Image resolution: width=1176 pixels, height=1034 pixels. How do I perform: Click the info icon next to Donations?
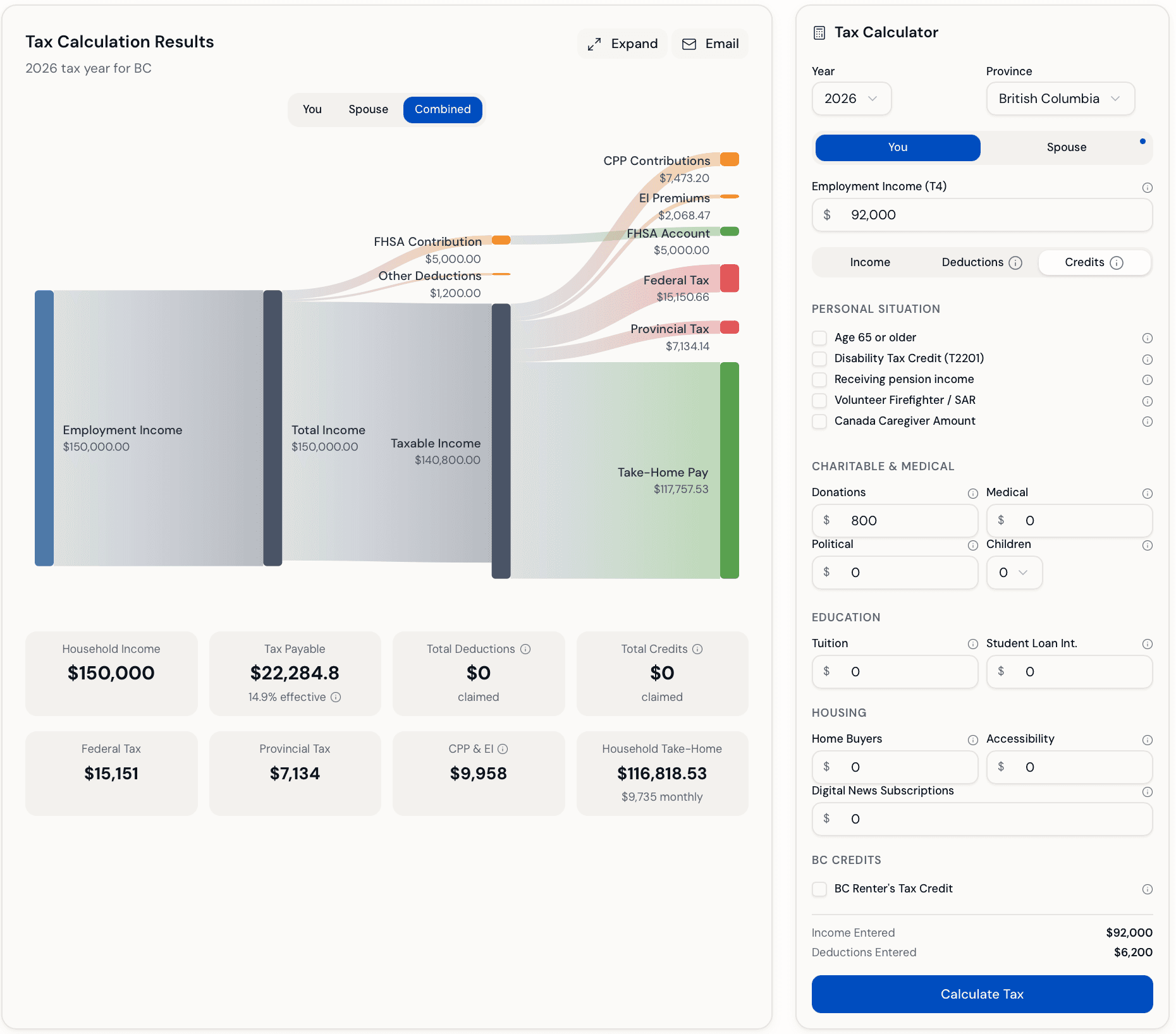tap(972, 494)
